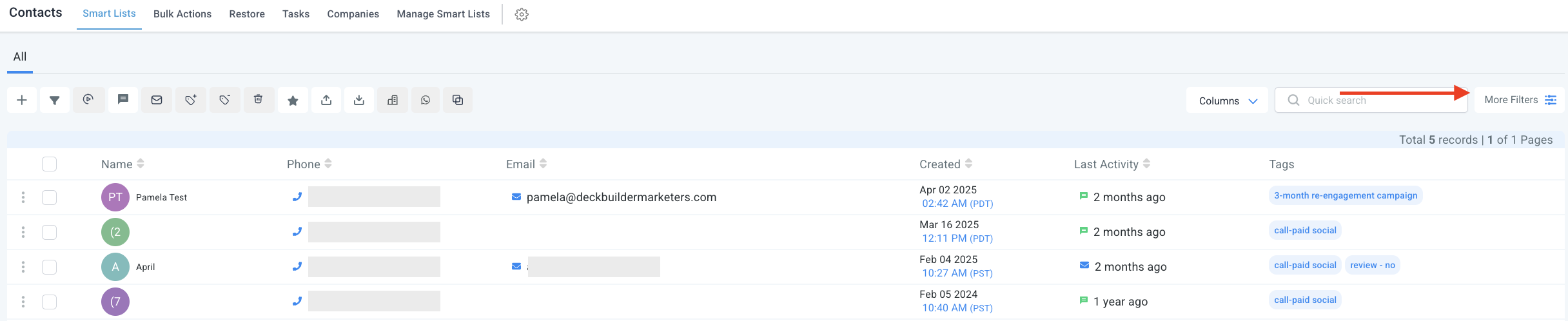The width and height of the screenshot is (1568, 321).
Task: Click the Add Tag icon
Action: 190,100
